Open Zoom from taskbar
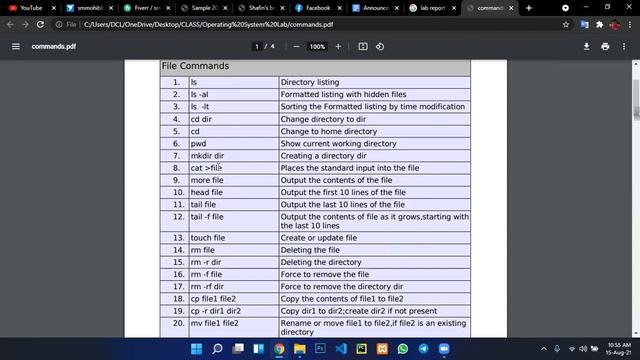 click(444, 349)
